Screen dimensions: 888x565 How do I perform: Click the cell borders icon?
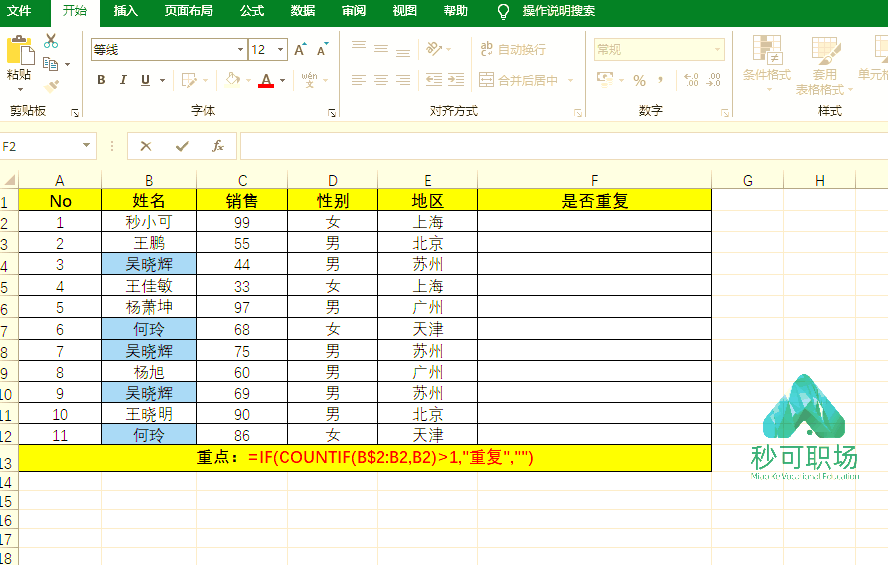(189, 80)
